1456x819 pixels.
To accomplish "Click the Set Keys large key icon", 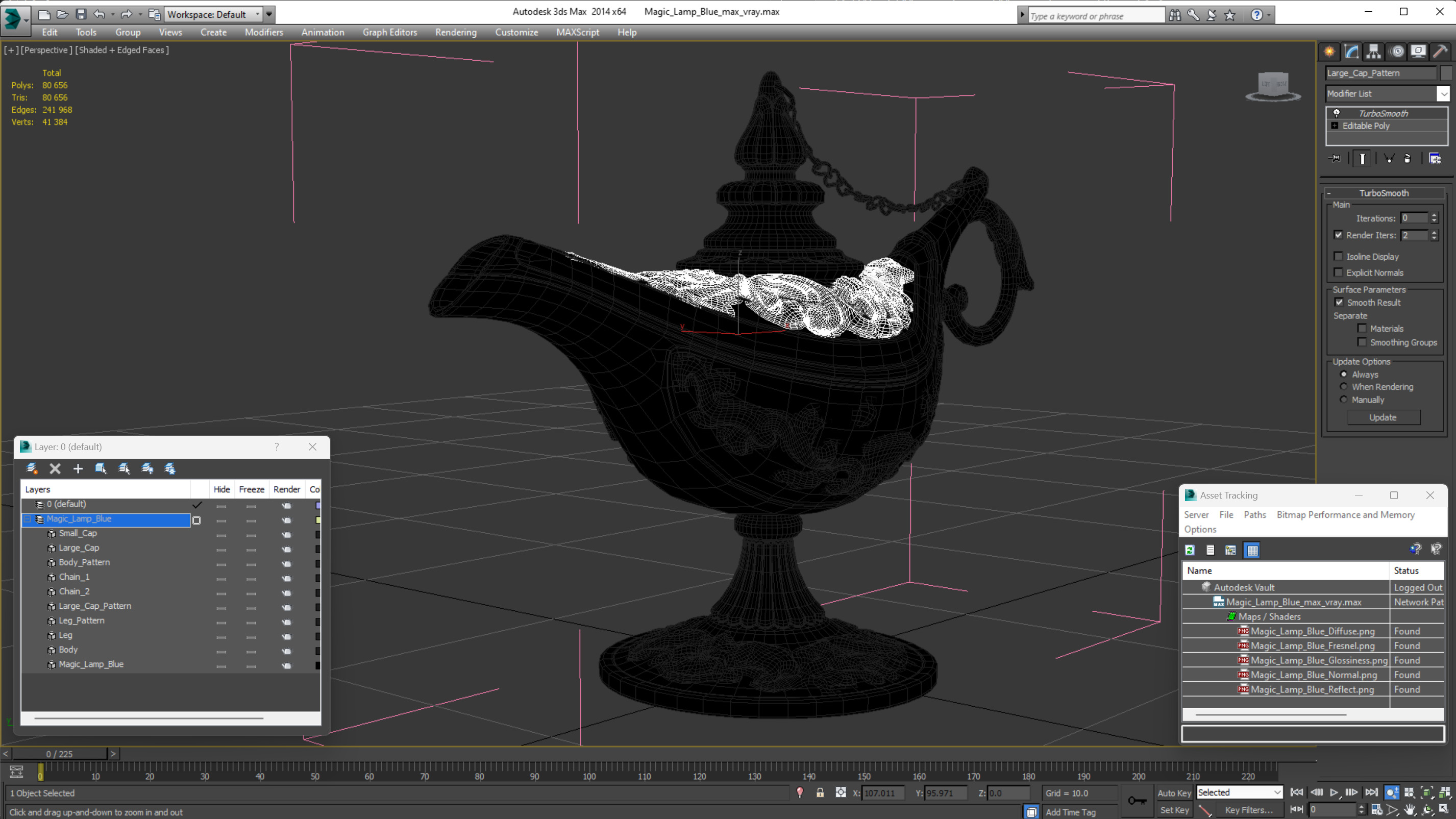I will pos(1137,800).
